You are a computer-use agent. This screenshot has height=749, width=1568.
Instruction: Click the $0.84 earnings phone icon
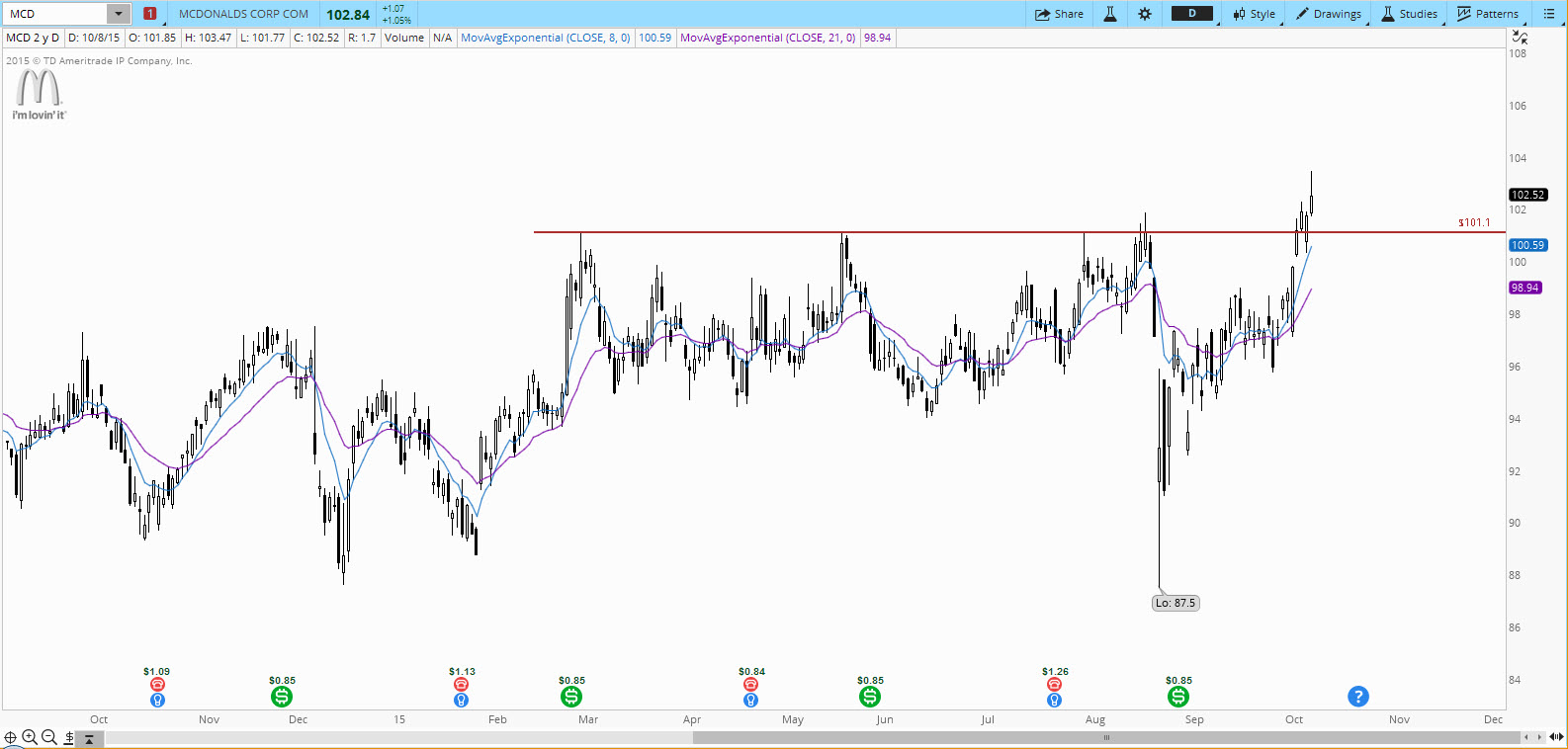click(x=750, y=684)
